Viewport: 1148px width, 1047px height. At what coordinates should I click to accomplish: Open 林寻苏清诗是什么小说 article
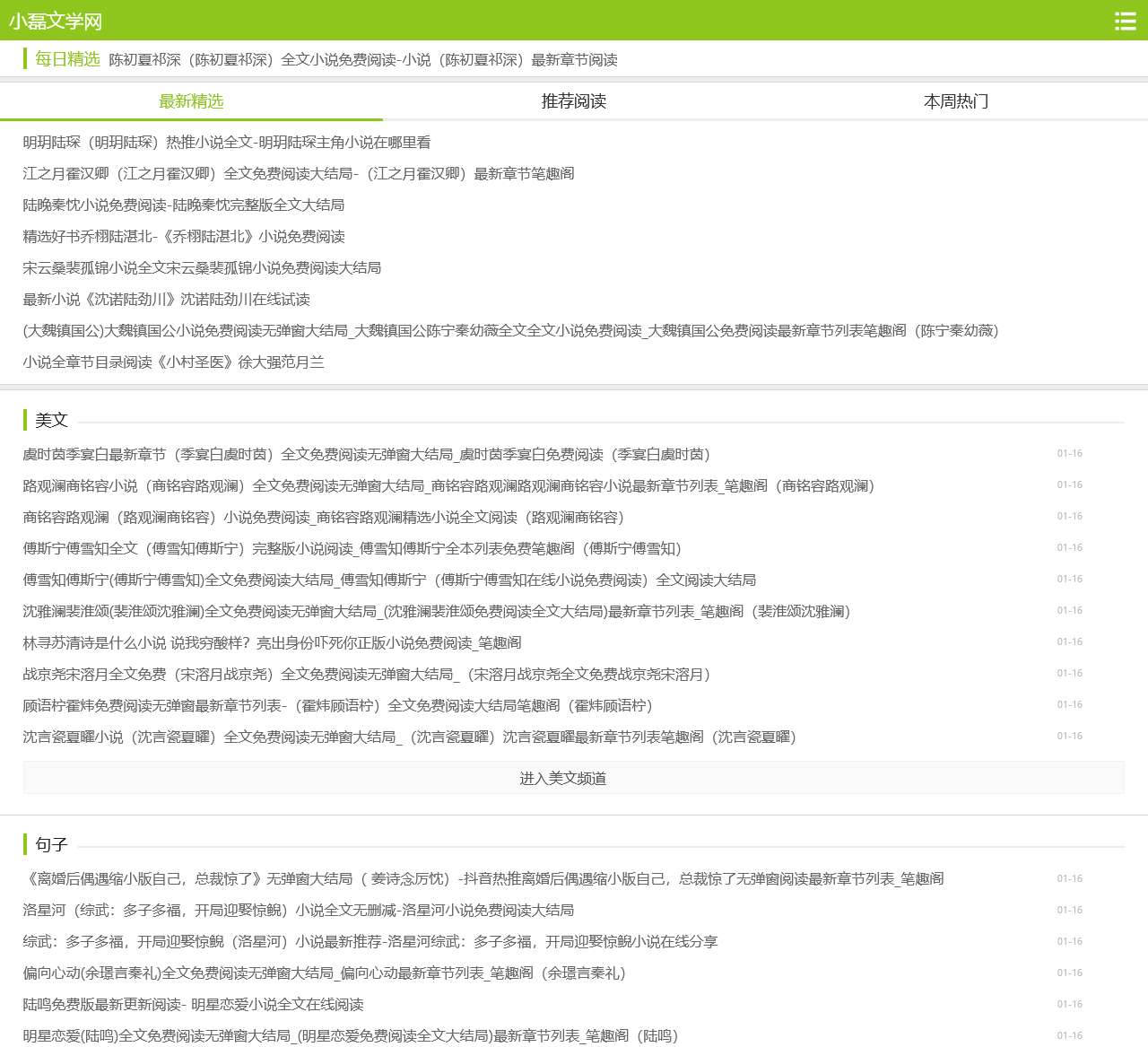[x=273, y=643]
